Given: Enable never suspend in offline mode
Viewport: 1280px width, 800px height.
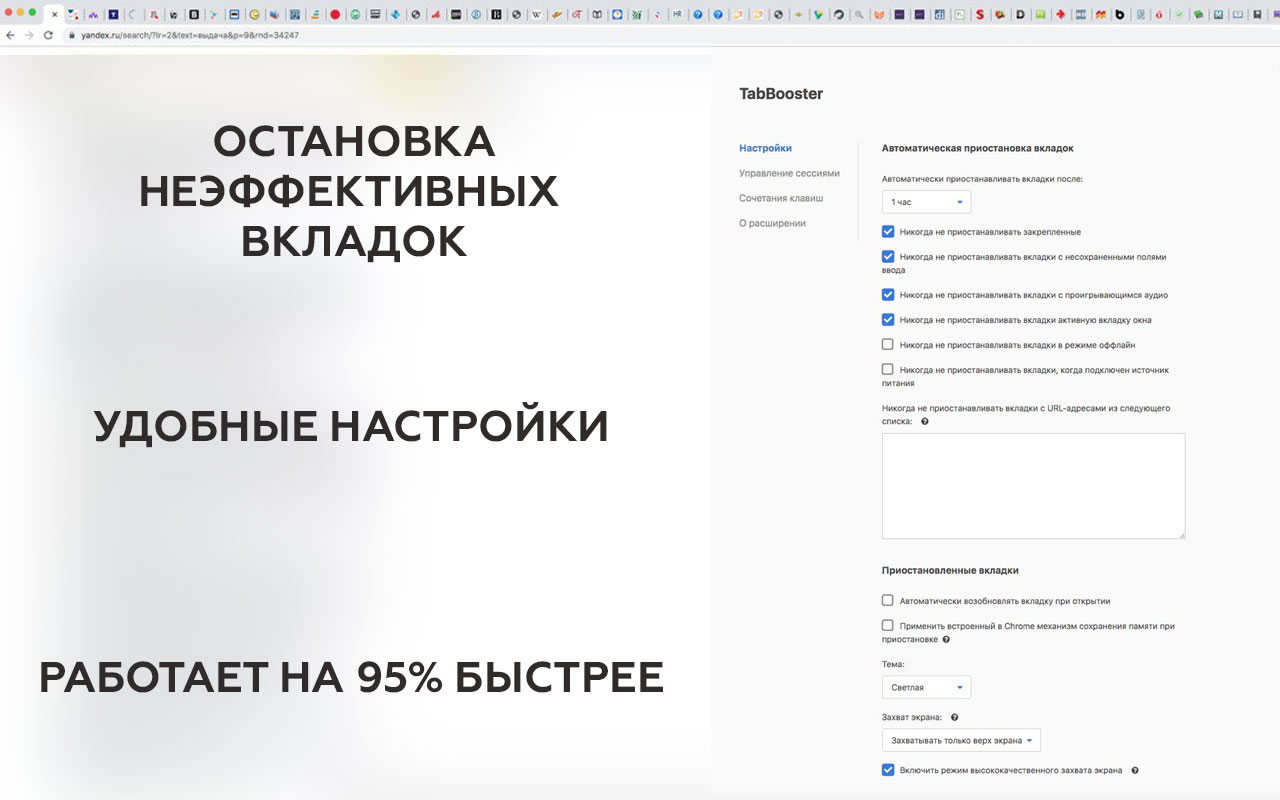Looking at the screenshot, I should coord(888,345).
